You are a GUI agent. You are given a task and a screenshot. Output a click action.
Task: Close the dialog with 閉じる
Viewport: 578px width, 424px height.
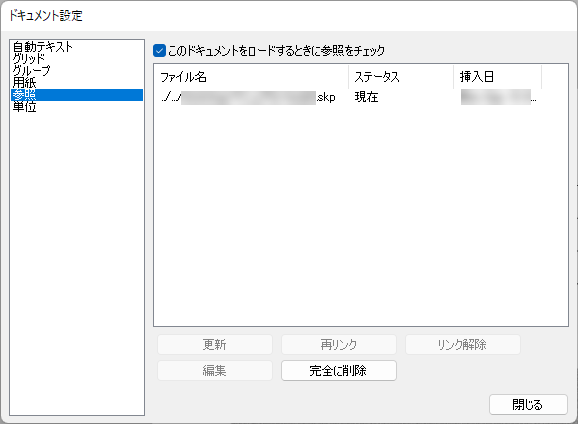[528, 404]
